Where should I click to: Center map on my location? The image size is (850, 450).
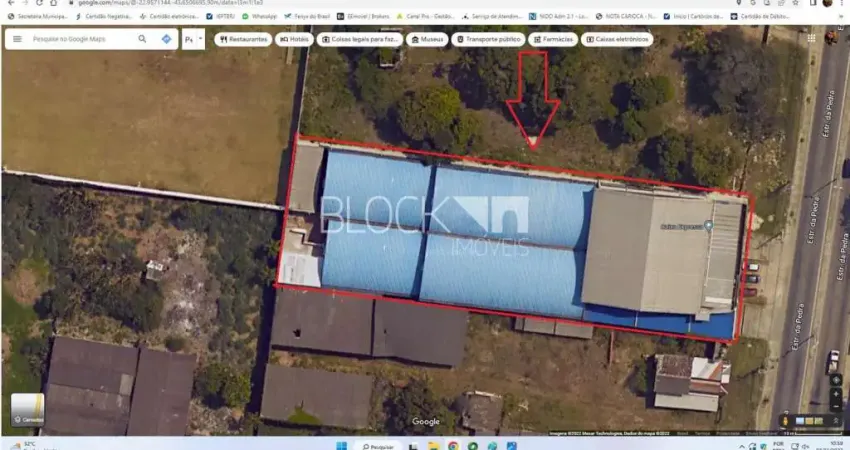(x=836, y=380)
